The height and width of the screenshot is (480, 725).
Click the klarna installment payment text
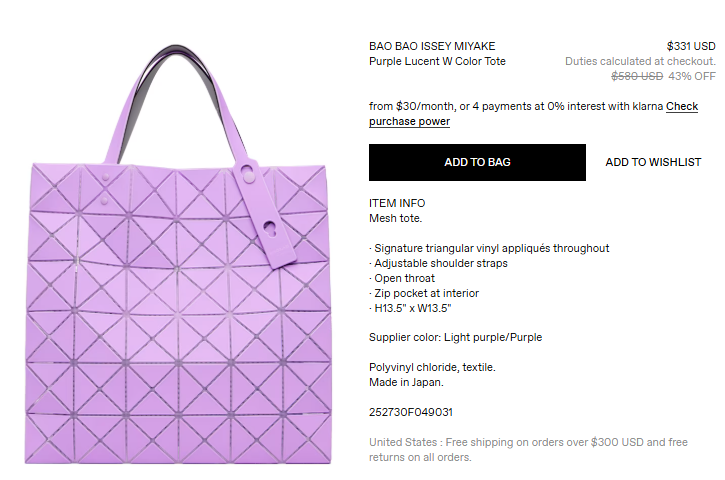515,107
